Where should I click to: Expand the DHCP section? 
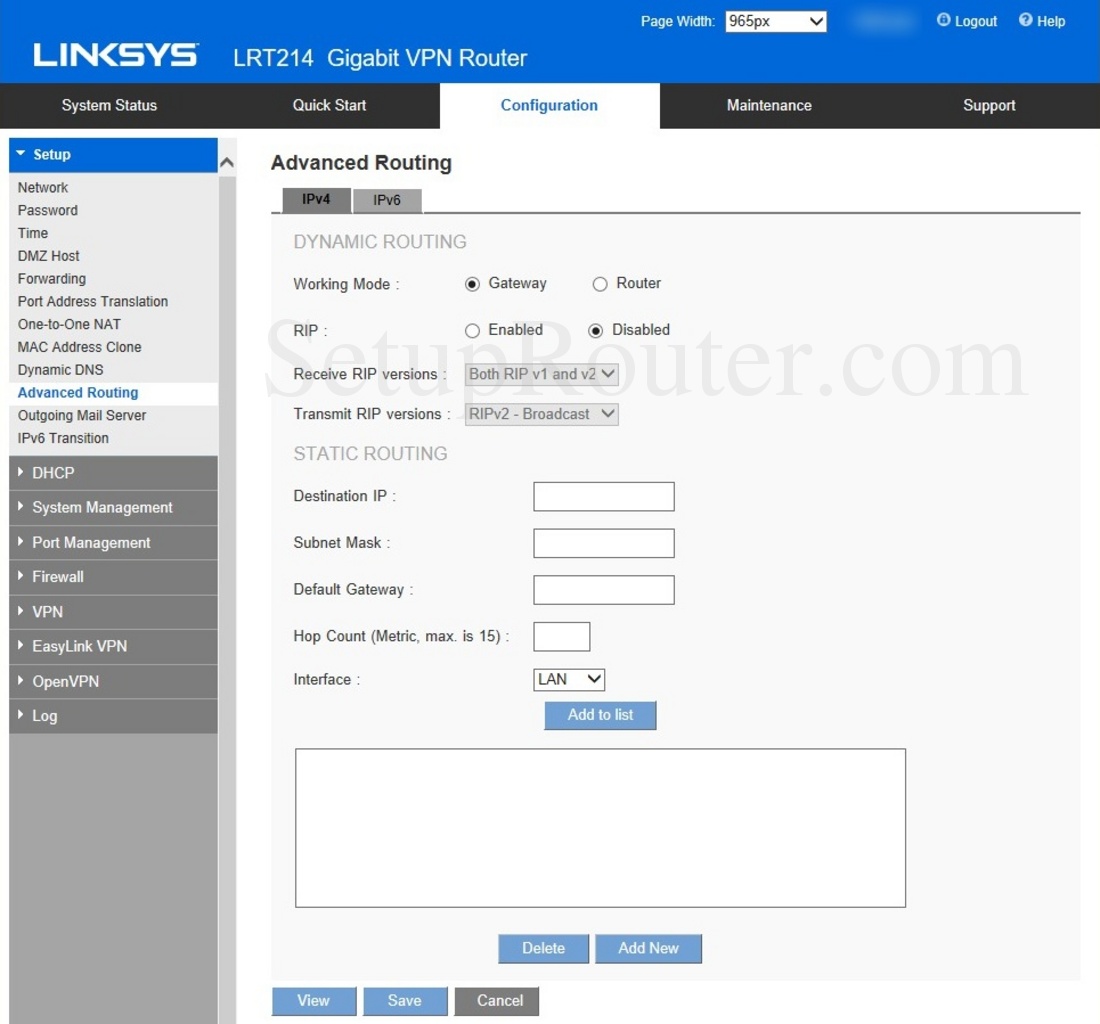[x=114, y=473]
